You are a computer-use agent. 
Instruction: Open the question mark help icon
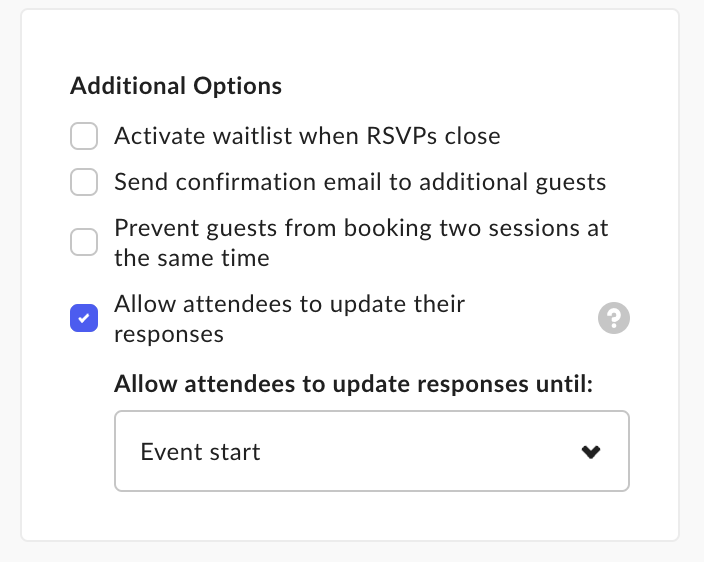614,318
